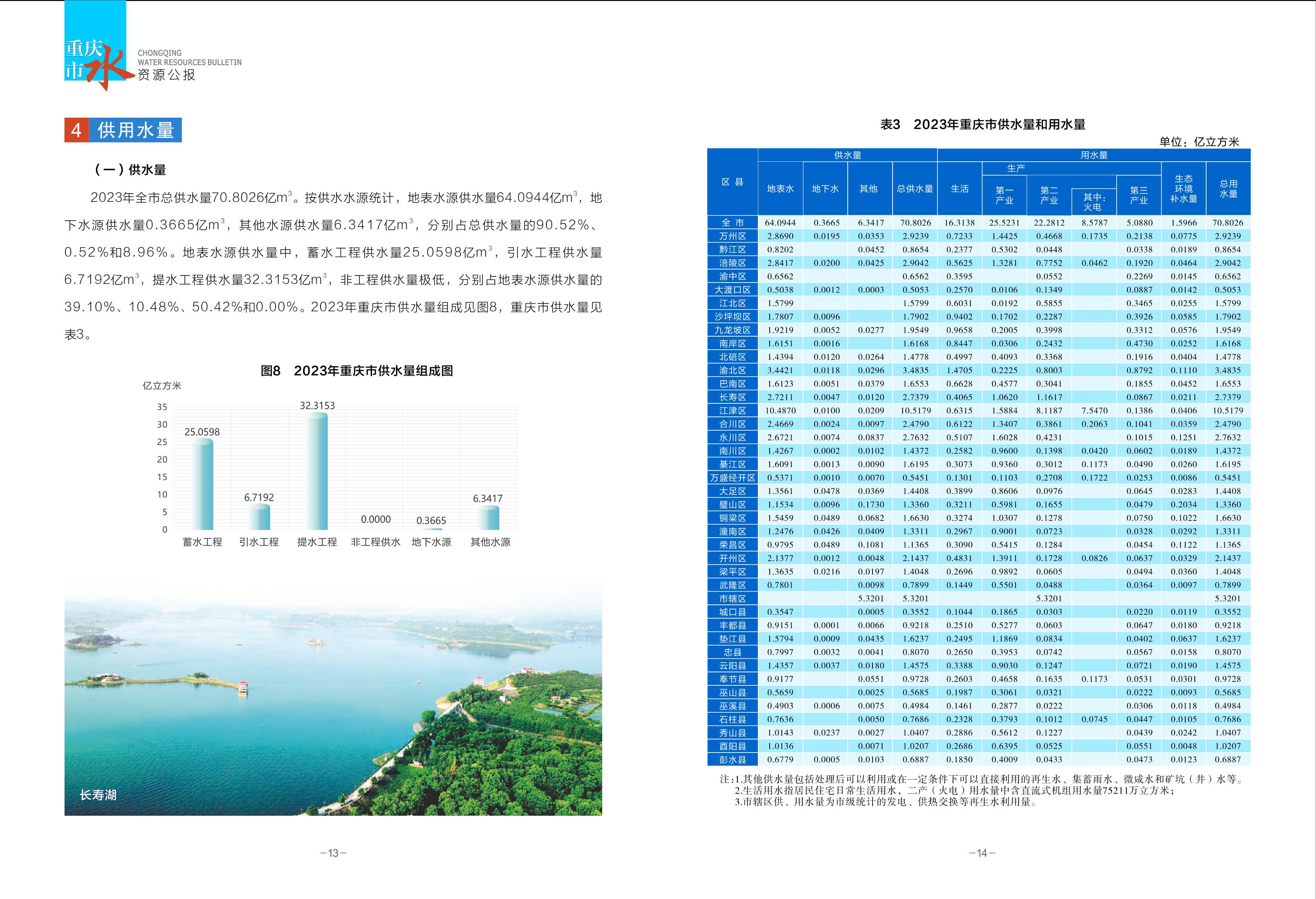Click the 沙坪坝区 row label
Image resolution: width=1316 pixels, height=899 pixels.
tap(732, 317)
